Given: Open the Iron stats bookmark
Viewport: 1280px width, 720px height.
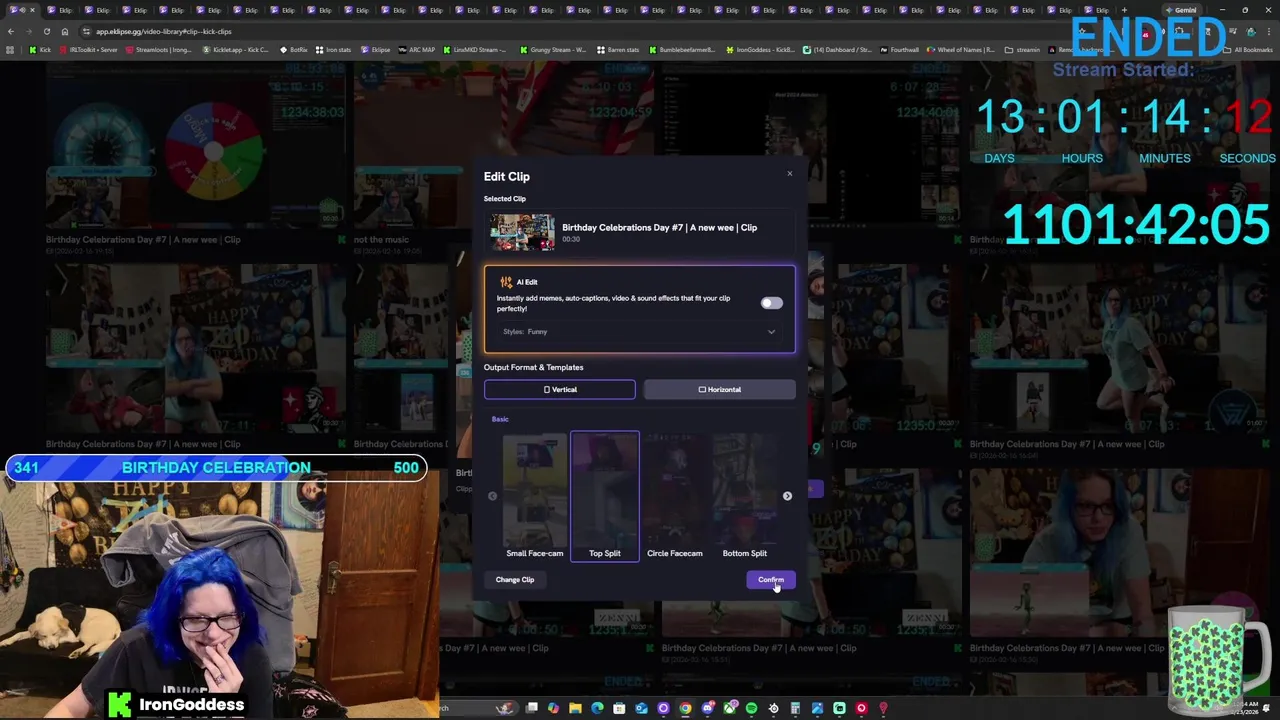Looking at the screenshot, I should click(333, 50).
